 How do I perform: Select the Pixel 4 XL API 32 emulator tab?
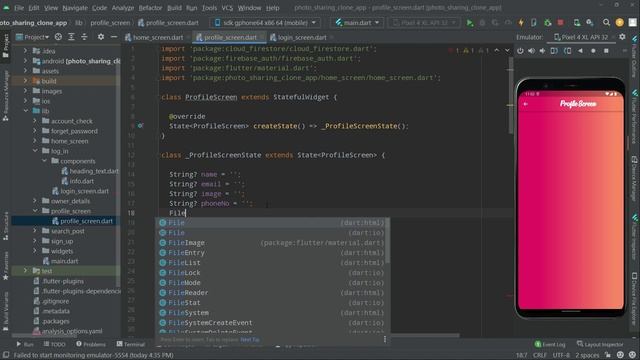(x=582, y=37)
